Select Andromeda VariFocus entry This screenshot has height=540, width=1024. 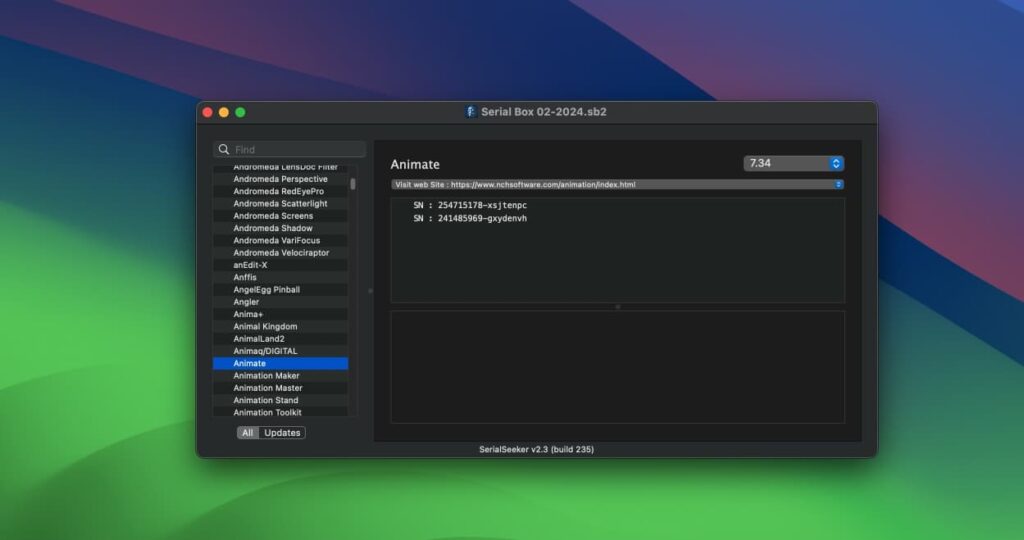(281, 240)
